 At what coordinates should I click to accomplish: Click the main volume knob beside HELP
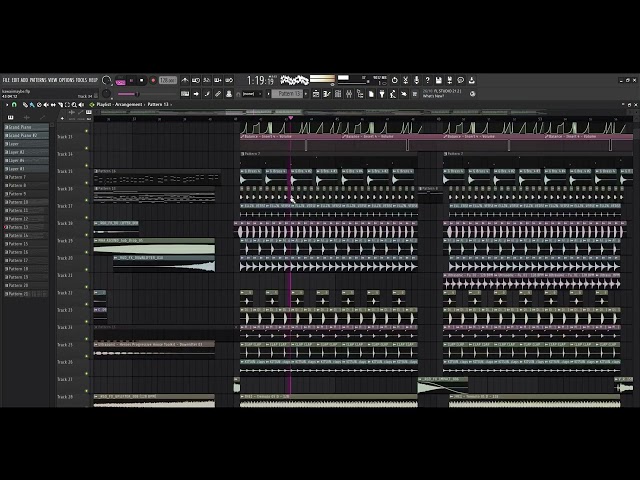click(106, 80)
